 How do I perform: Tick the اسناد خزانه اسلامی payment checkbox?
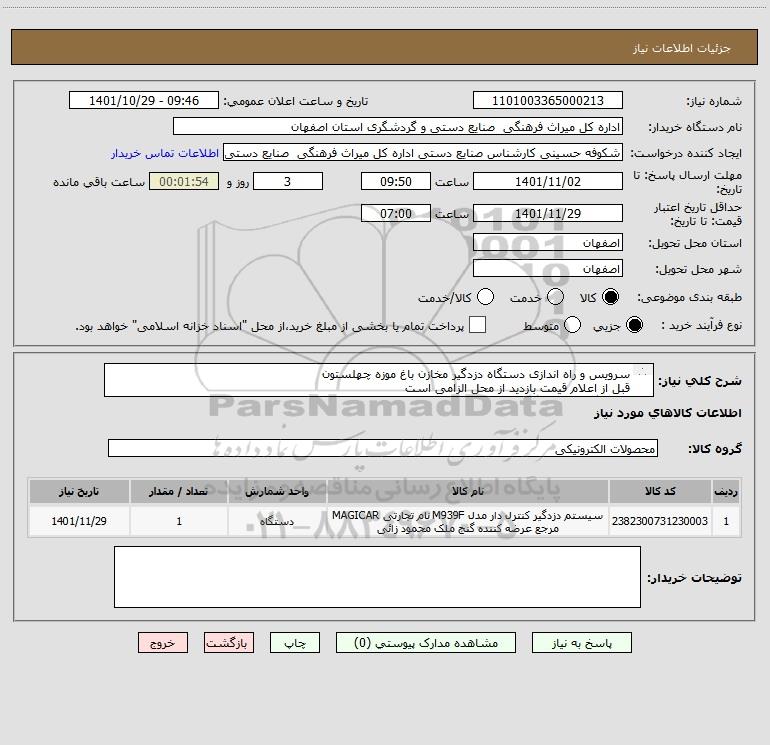(477, 325)
